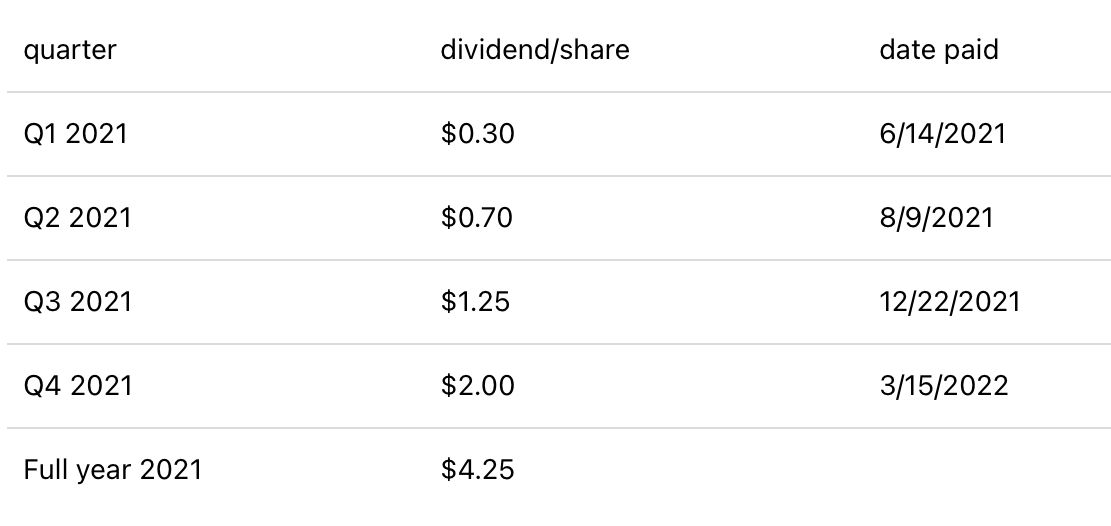Click the $2.00 dividend value

click(x=477, y=386)
